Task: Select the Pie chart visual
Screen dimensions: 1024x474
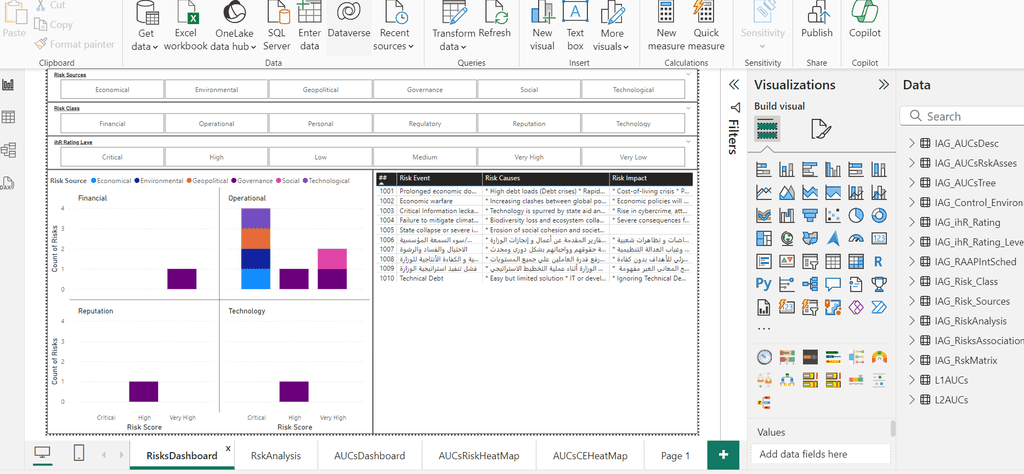Action: [x=856, y=215]
